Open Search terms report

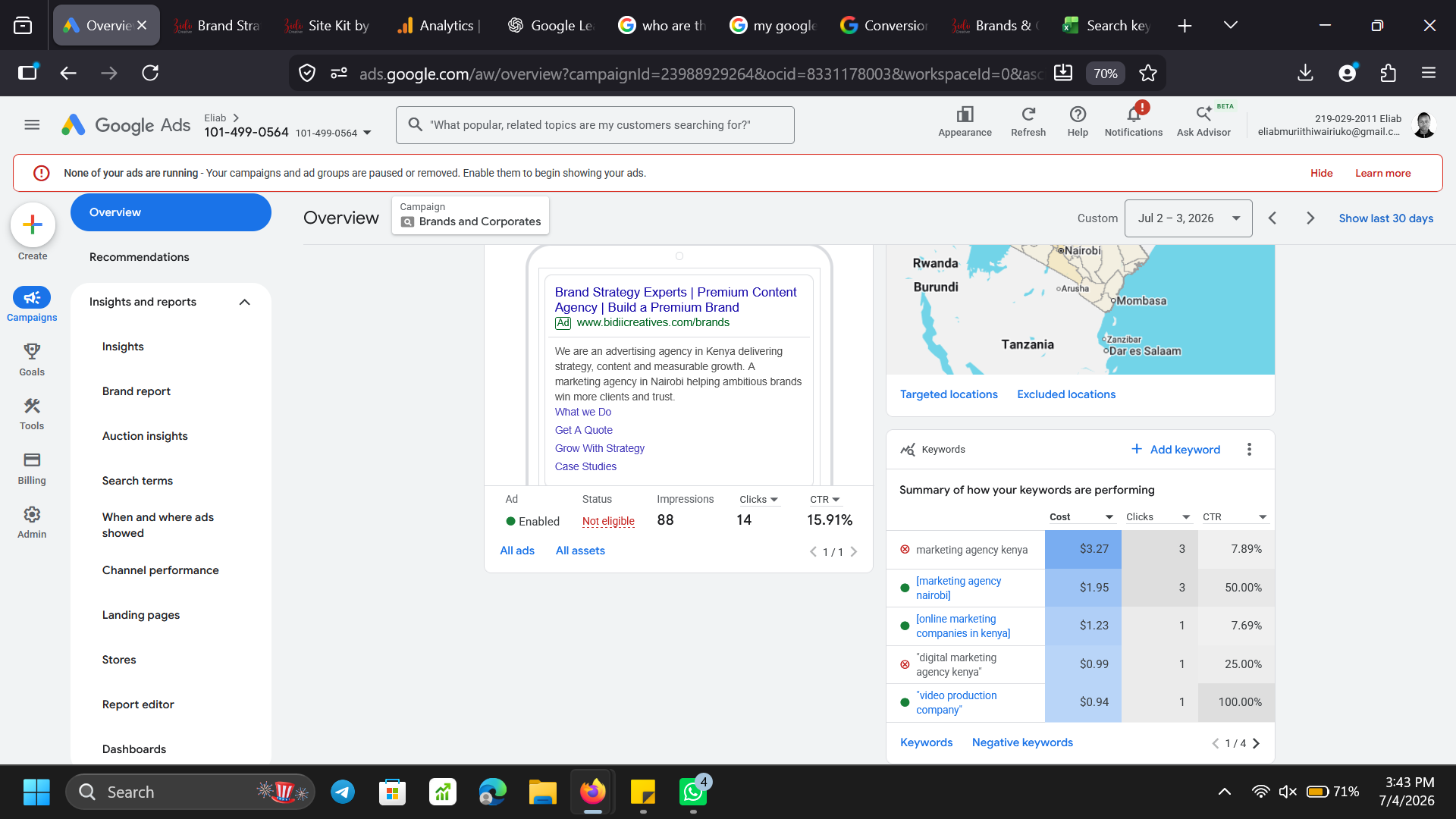(x=137, y=481)
